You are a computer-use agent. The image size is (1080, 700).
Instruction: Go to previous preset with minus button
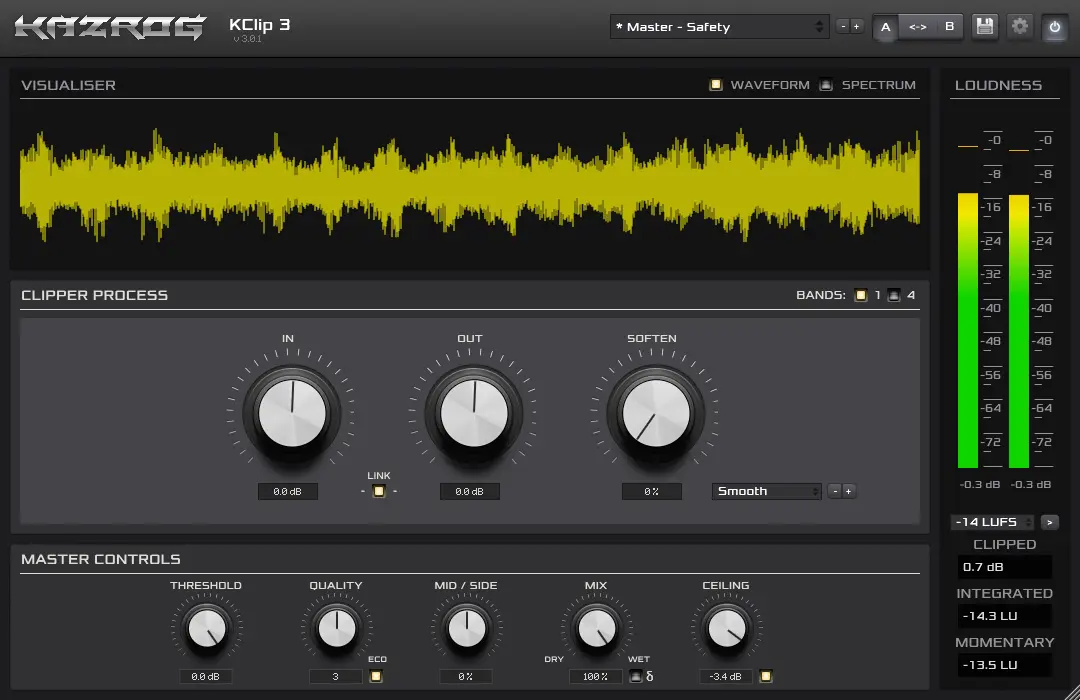[843, 27]
